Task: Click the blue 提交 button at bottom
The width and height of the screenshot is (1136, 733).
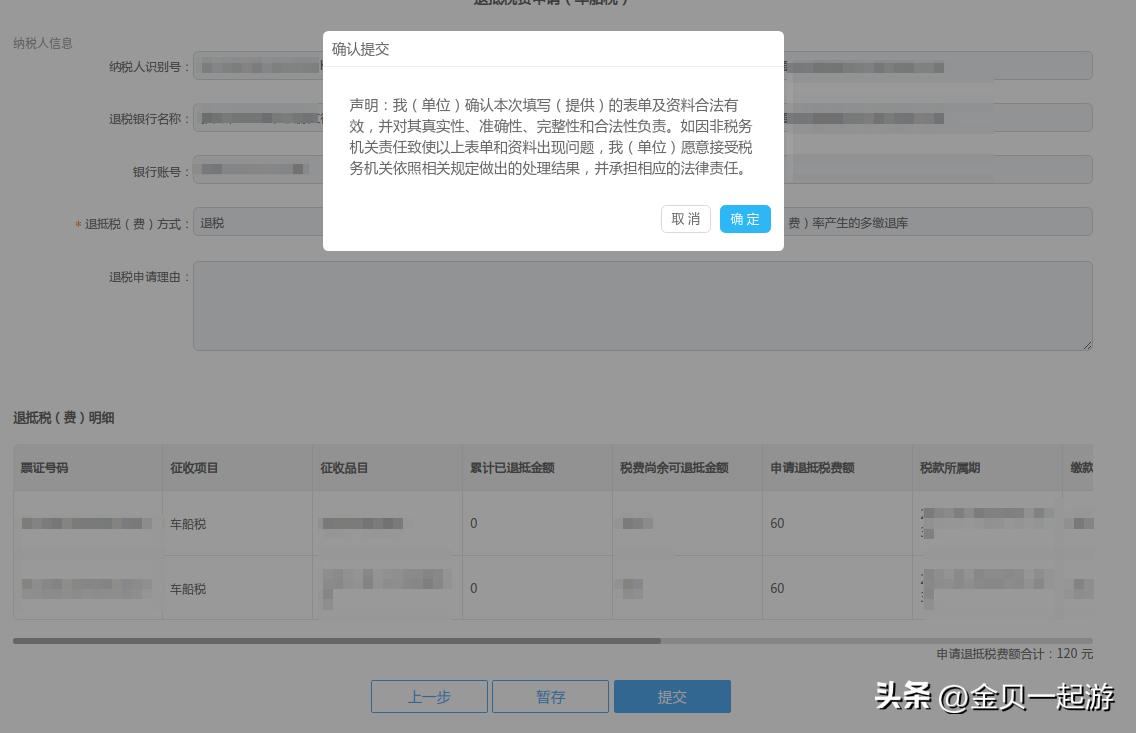Action: click(672, 696)
